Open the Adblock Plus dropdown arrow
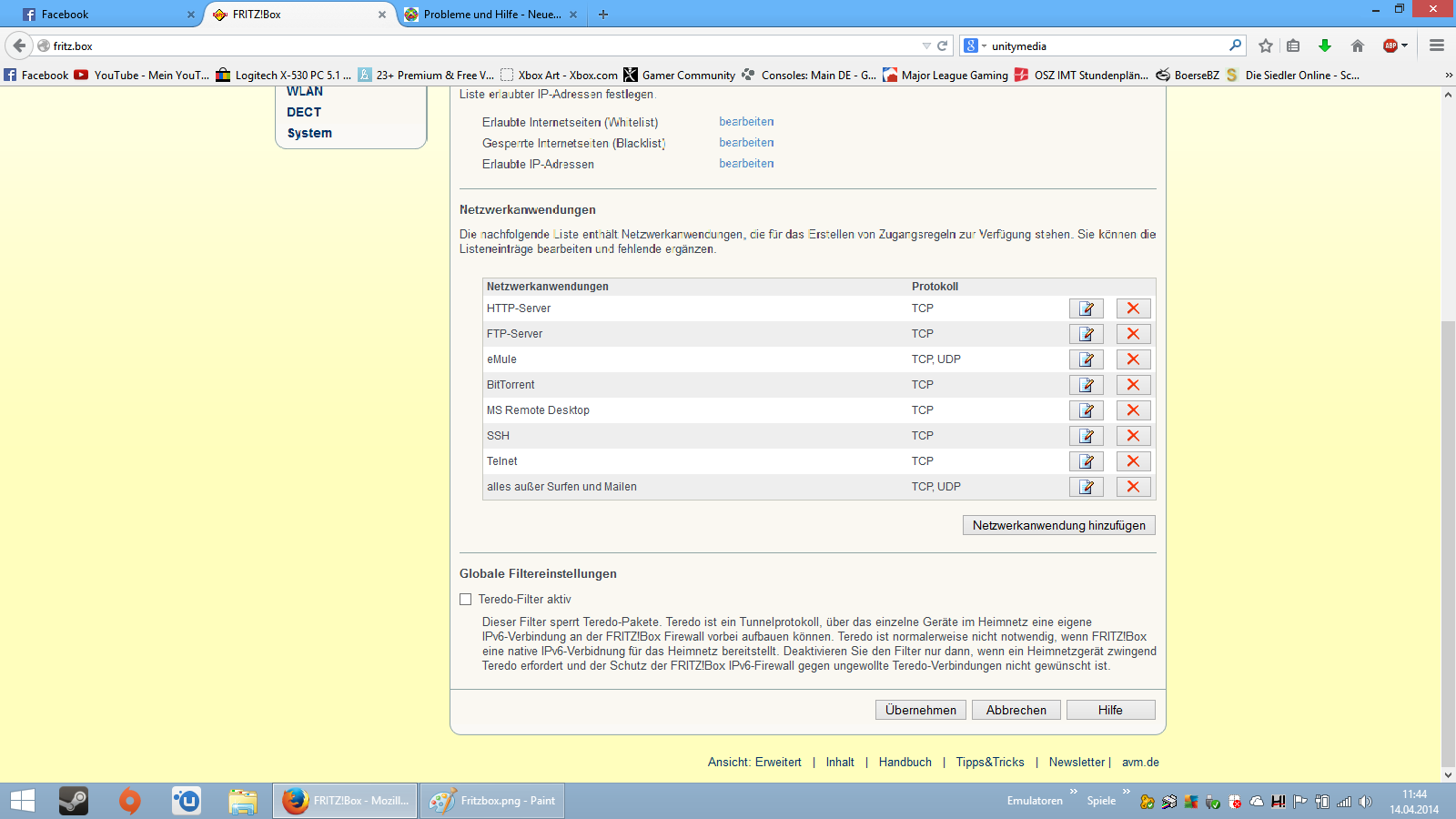The image size is (1456, 819). click(x=1405, y=45)
